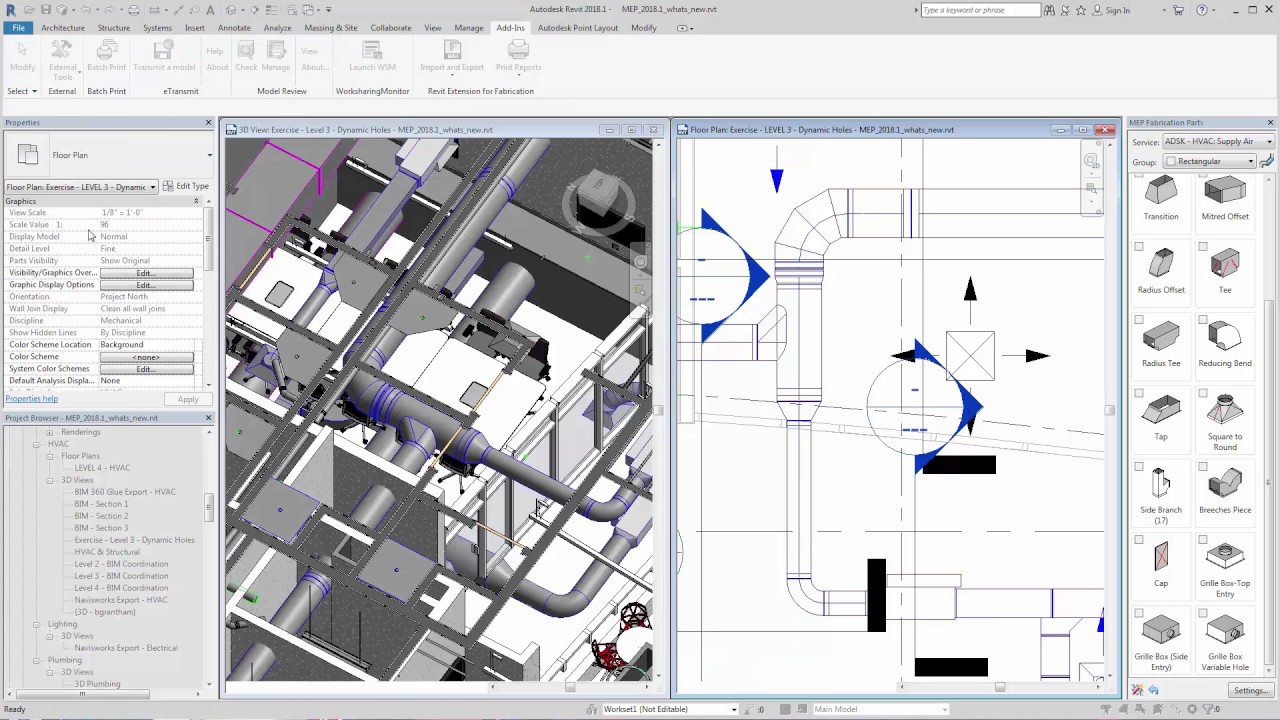Open the Properties help link
The height and width of the screenshot is (720, 1280).
32,399
